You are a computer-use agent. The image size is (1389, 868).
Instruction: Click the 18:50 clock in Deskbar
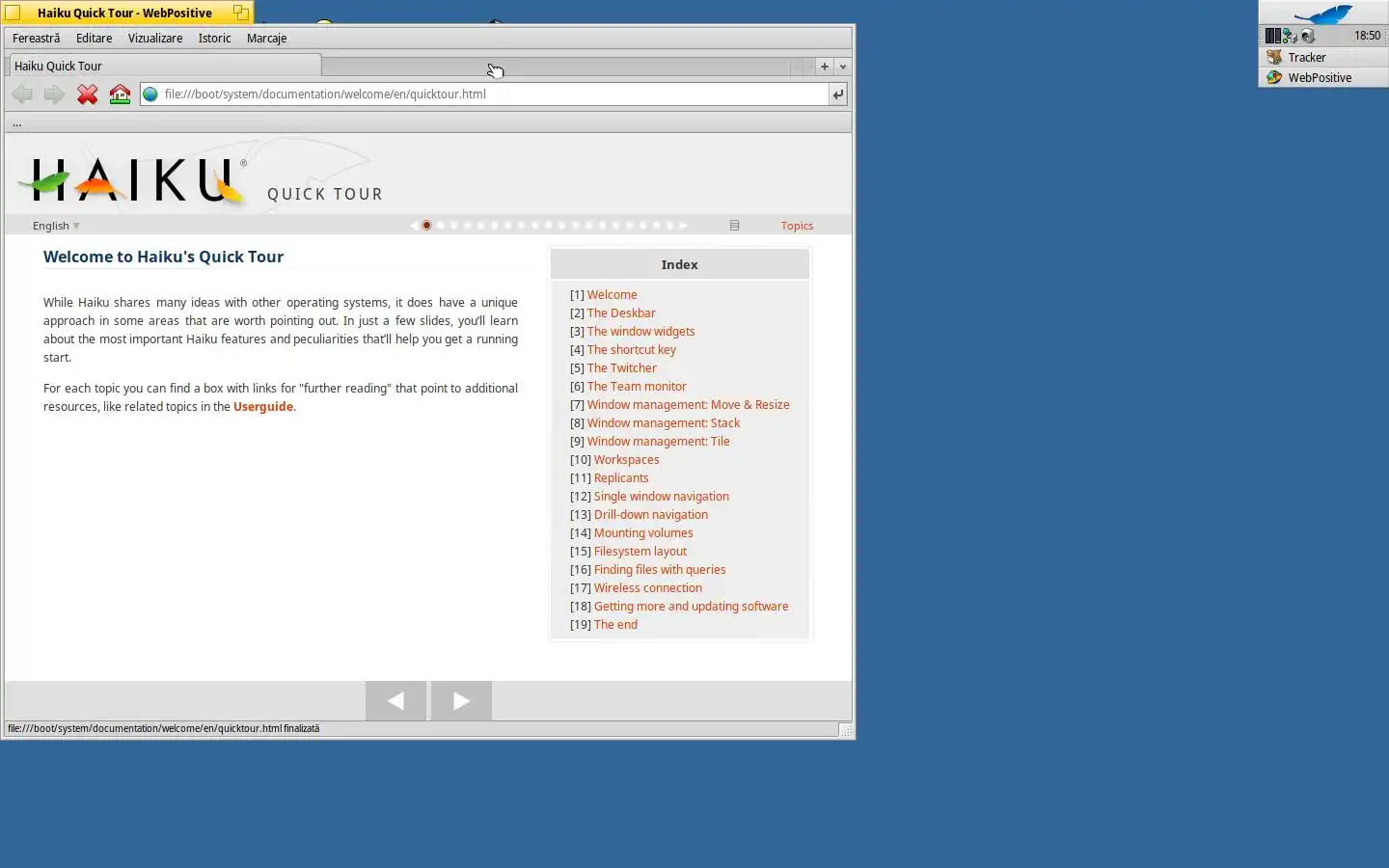[1367, 36]
